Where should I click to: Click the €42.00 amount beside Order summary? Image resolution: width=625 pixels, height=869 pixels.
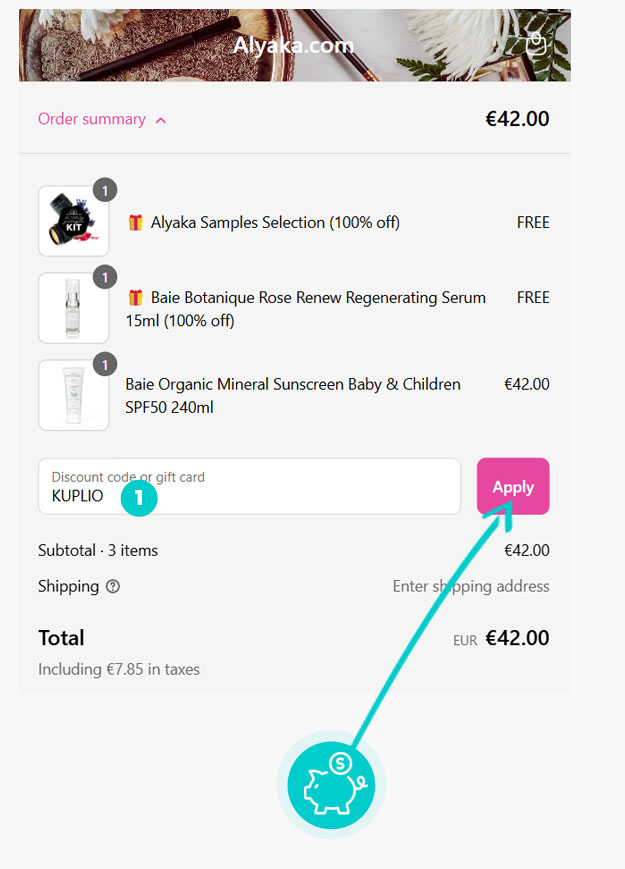tap(517, 119)
